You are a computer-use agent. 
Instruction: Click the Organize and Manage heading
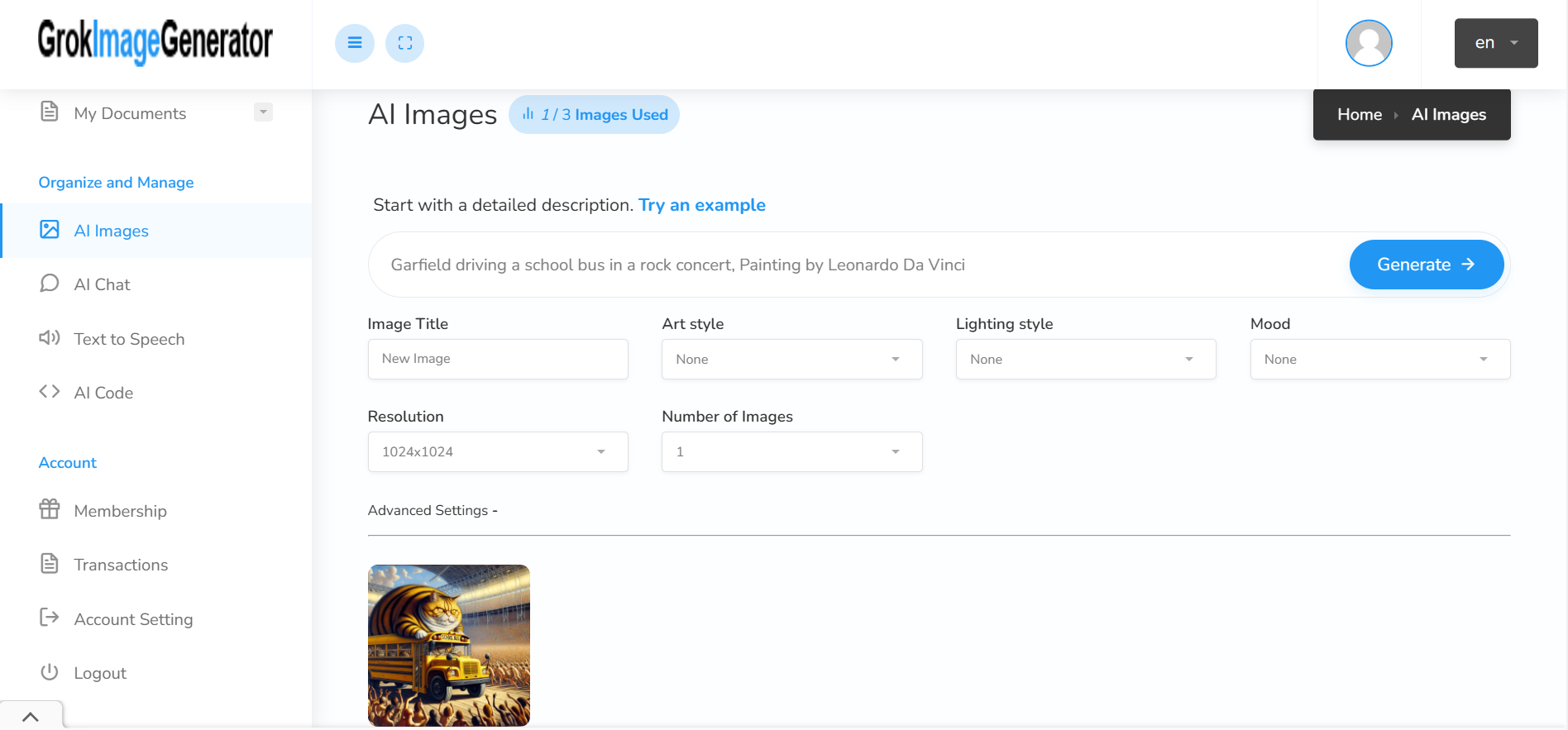(x=116, y=183)
